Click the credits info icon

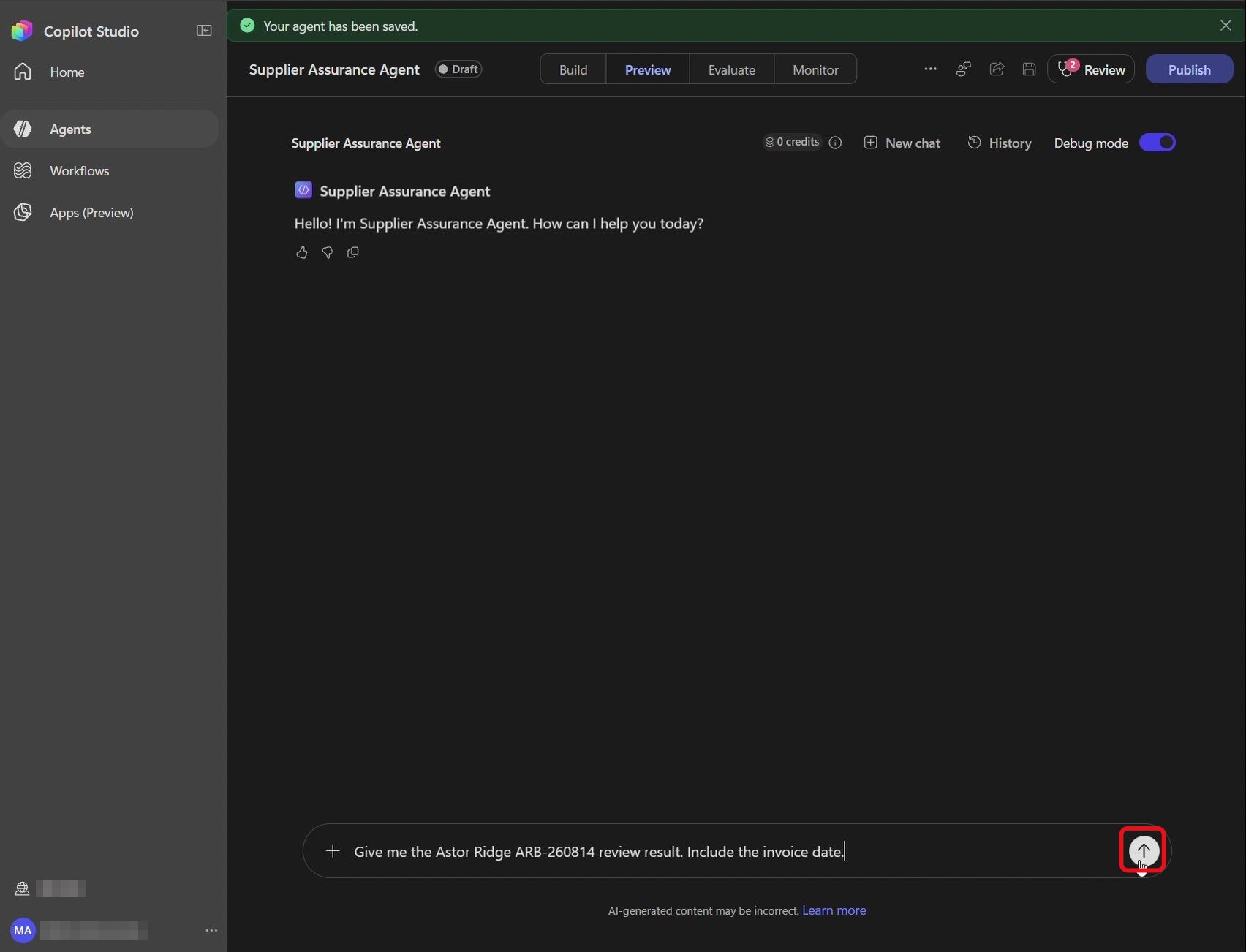[836, 143]
